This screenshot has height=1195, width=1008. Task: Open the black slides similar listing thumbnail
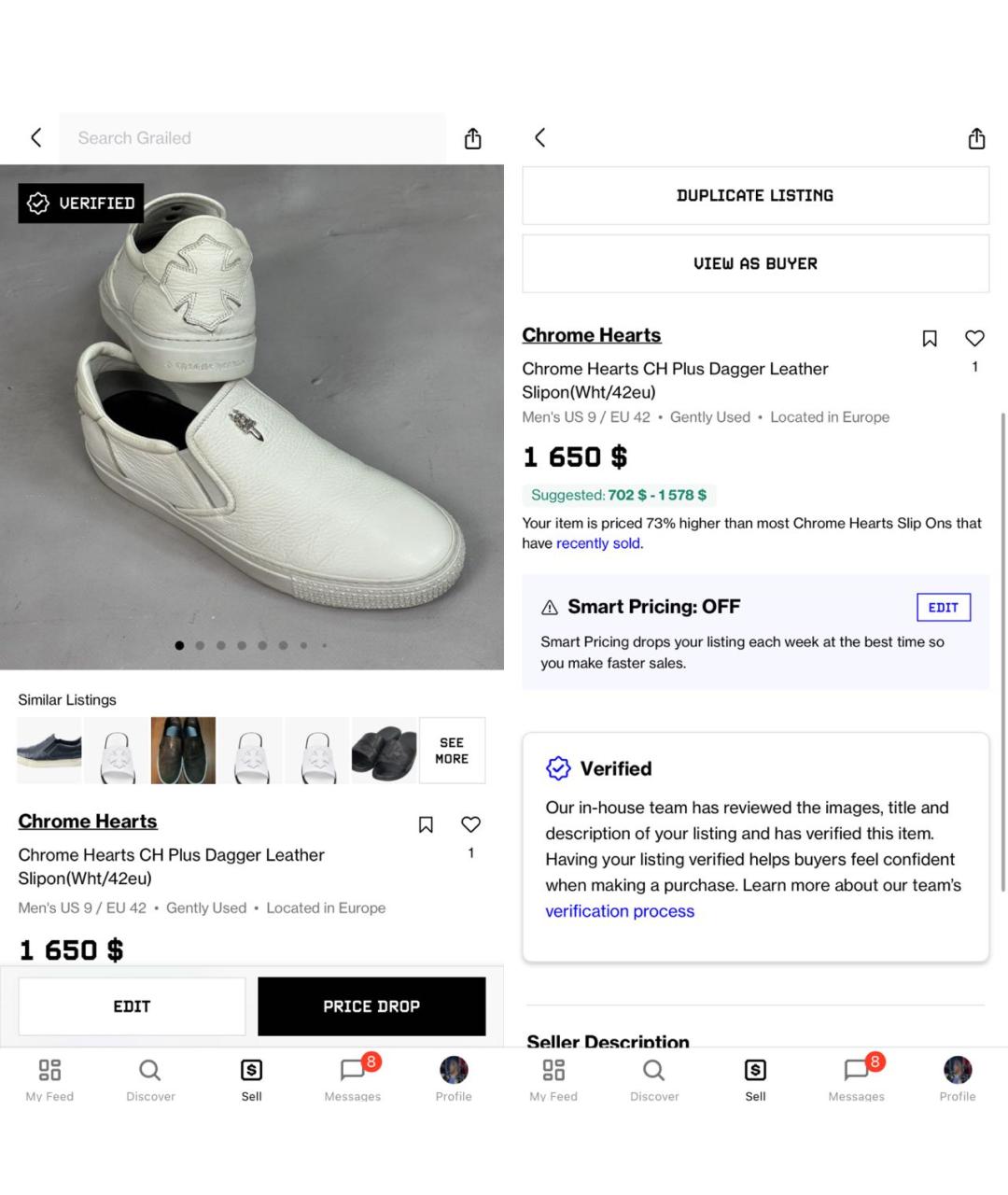pyautogui.click(x=384, y=751)
